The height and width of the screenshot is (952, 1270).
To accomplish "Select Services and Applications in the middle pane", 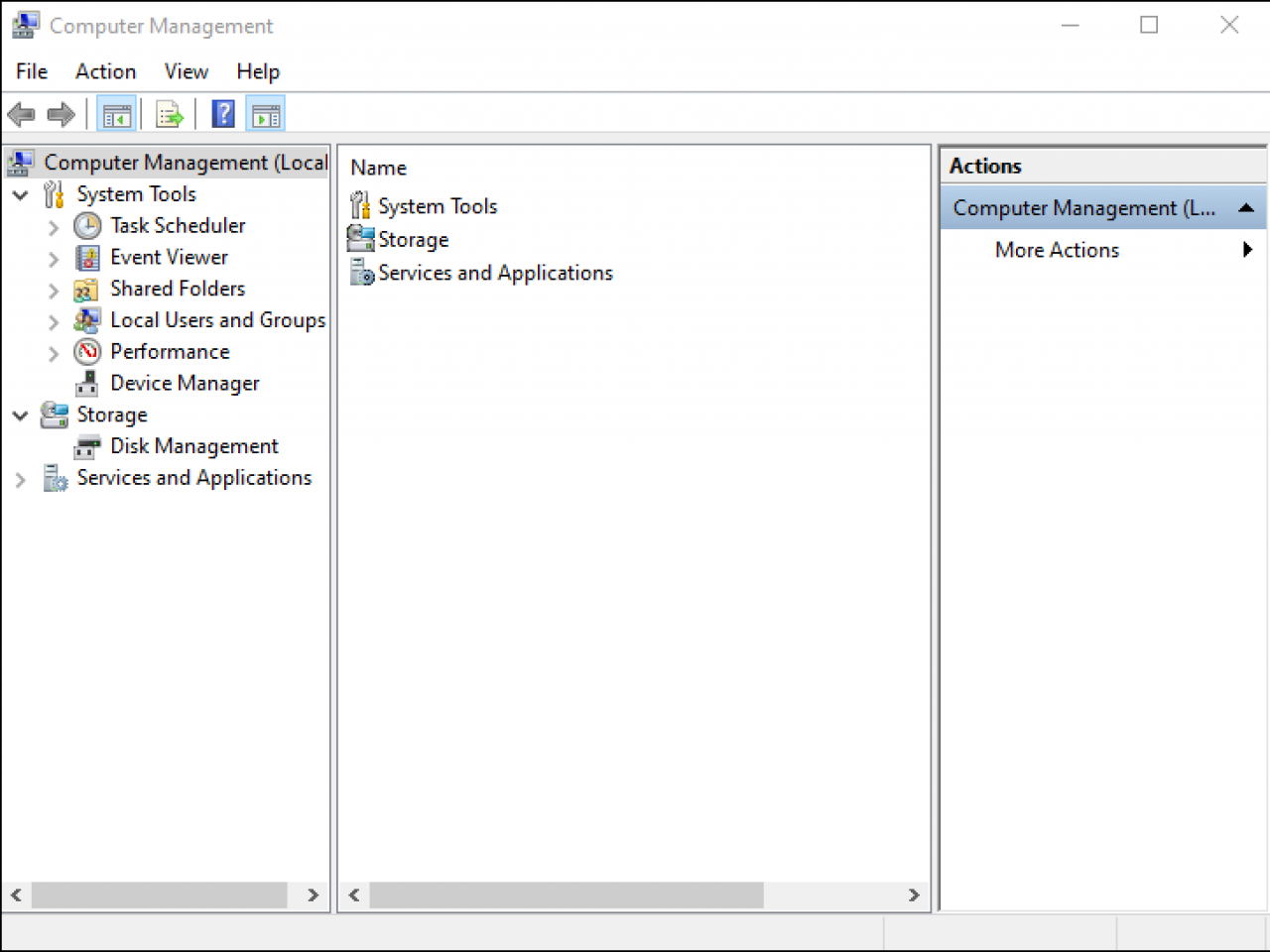I will [x=495, y=272].
